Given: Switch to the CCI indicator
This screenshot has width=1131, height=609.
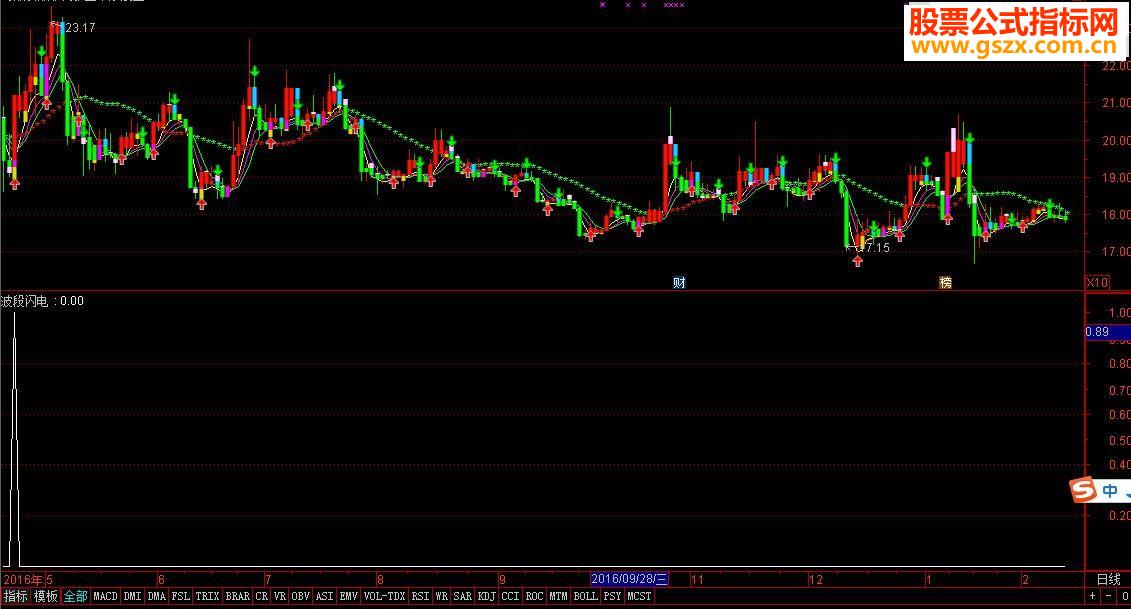Looking at the screenshot, I should coord(511,597).
